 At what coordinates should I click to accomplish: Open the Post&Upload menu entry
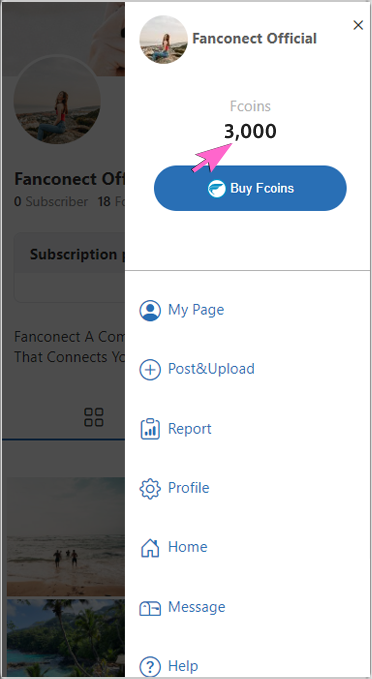coord(211,369)
